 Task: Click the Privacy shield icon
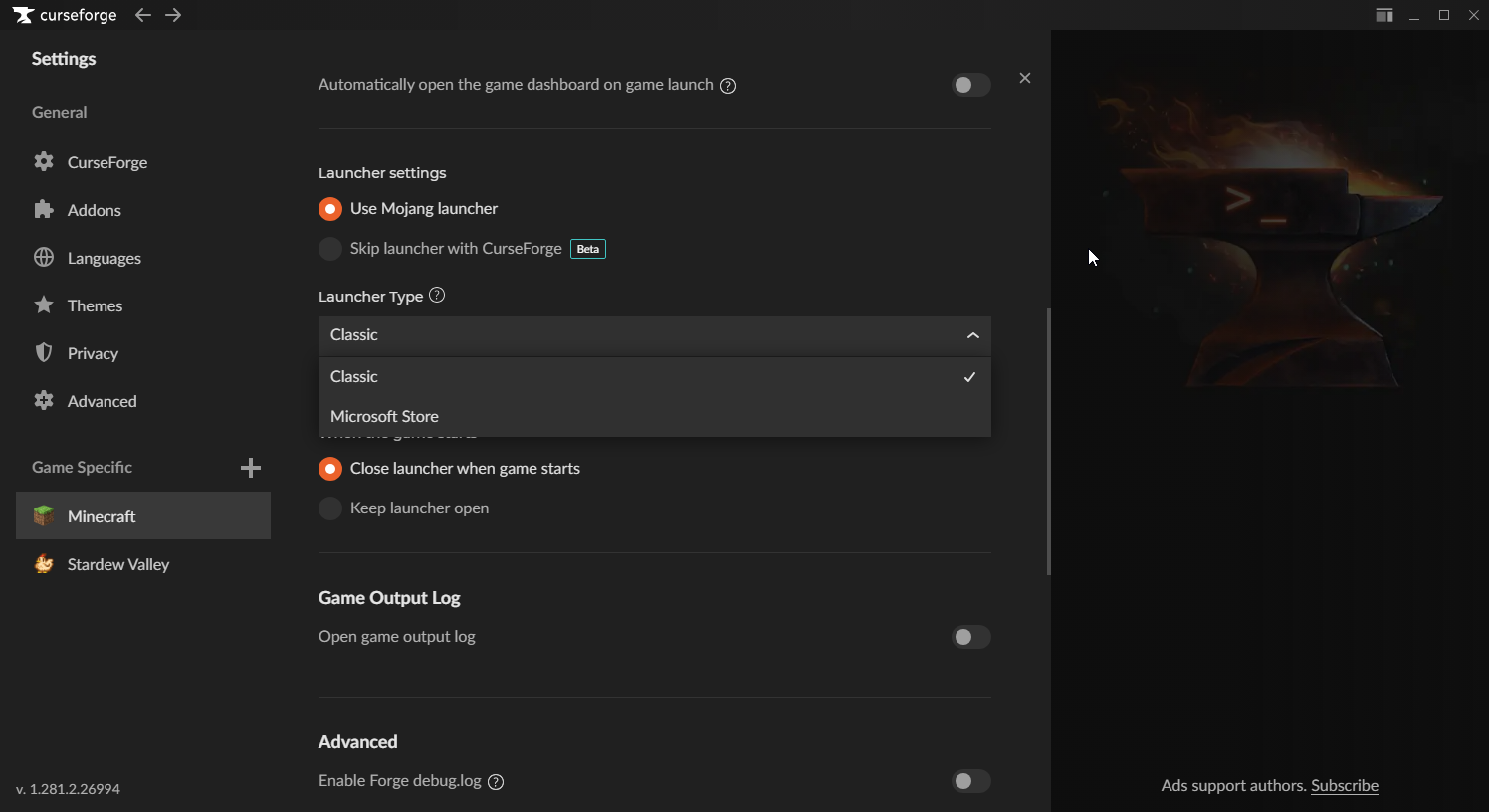pyautogui.click(x=44, y=352)
